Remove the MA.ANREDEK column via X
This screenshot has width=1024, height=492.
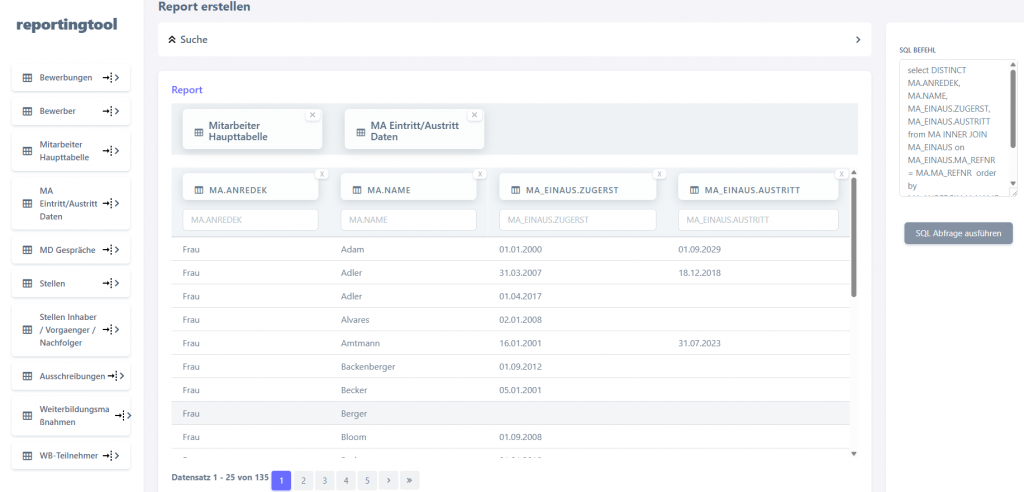click(320, 174)
